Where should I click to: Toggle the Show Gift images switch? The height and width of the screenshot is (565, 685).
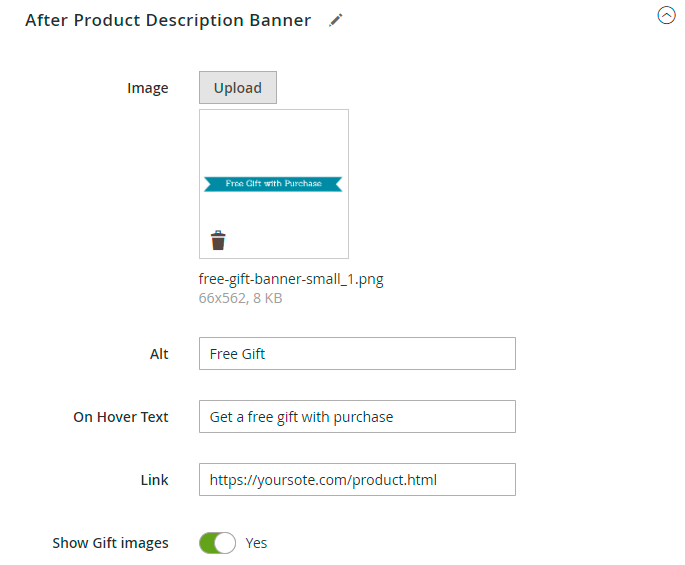[217, 543]
